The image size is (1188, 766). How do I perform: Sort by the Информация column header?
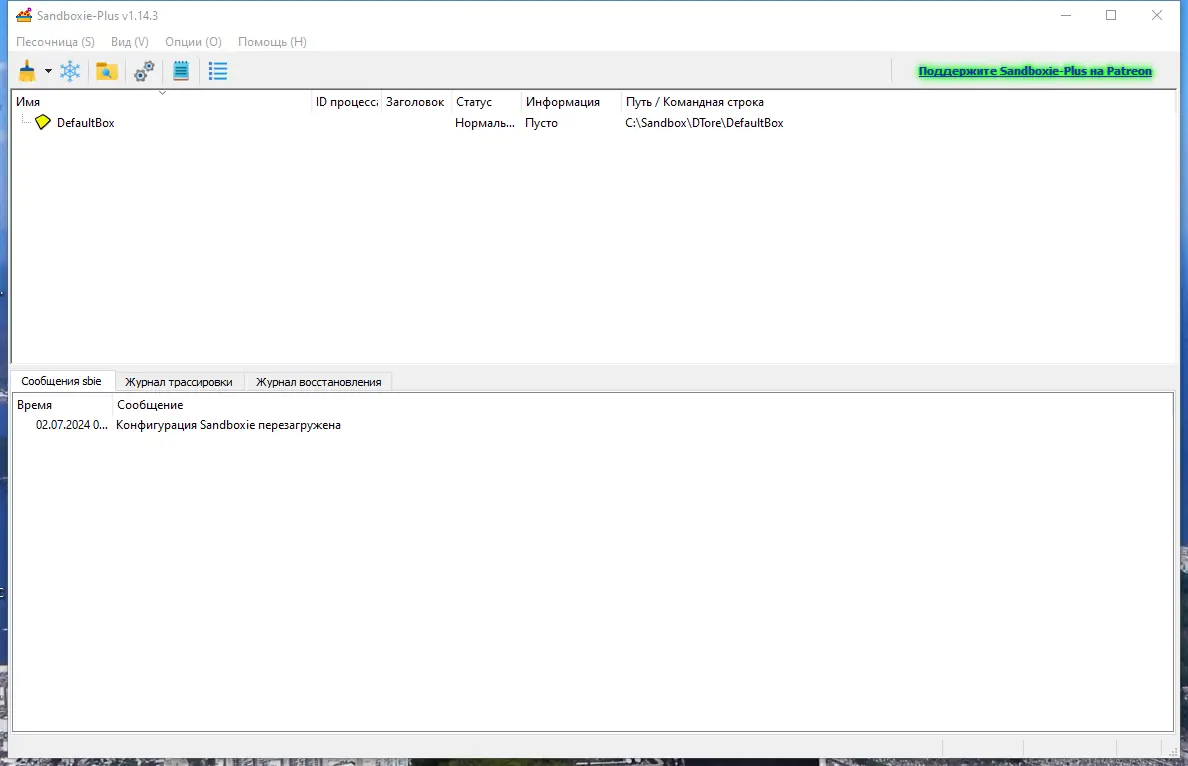[570, 102]
